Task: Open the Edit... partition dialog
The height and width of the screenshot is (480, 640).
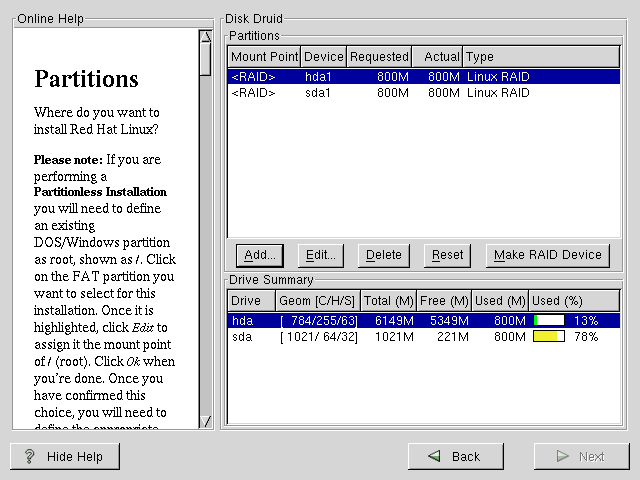Action: [x=321, y=255]
